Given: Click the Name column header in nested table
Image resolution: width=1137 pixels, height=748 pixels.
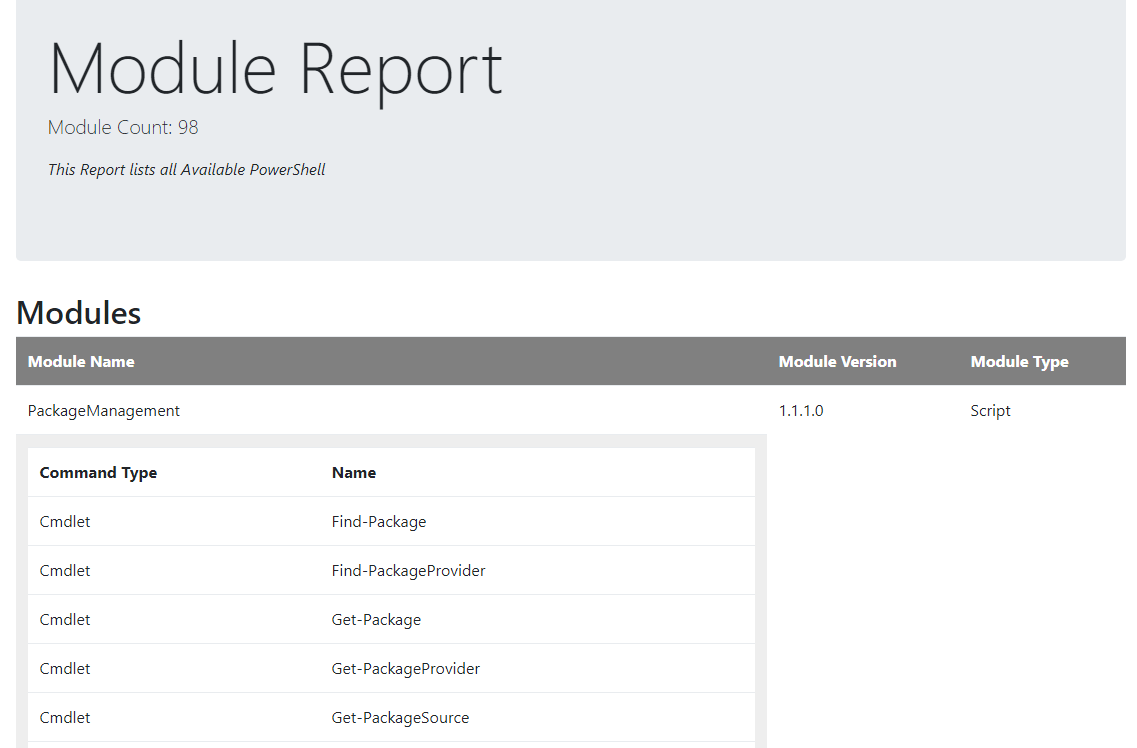Looking at the screenshot, I should (x=354, y=472).
